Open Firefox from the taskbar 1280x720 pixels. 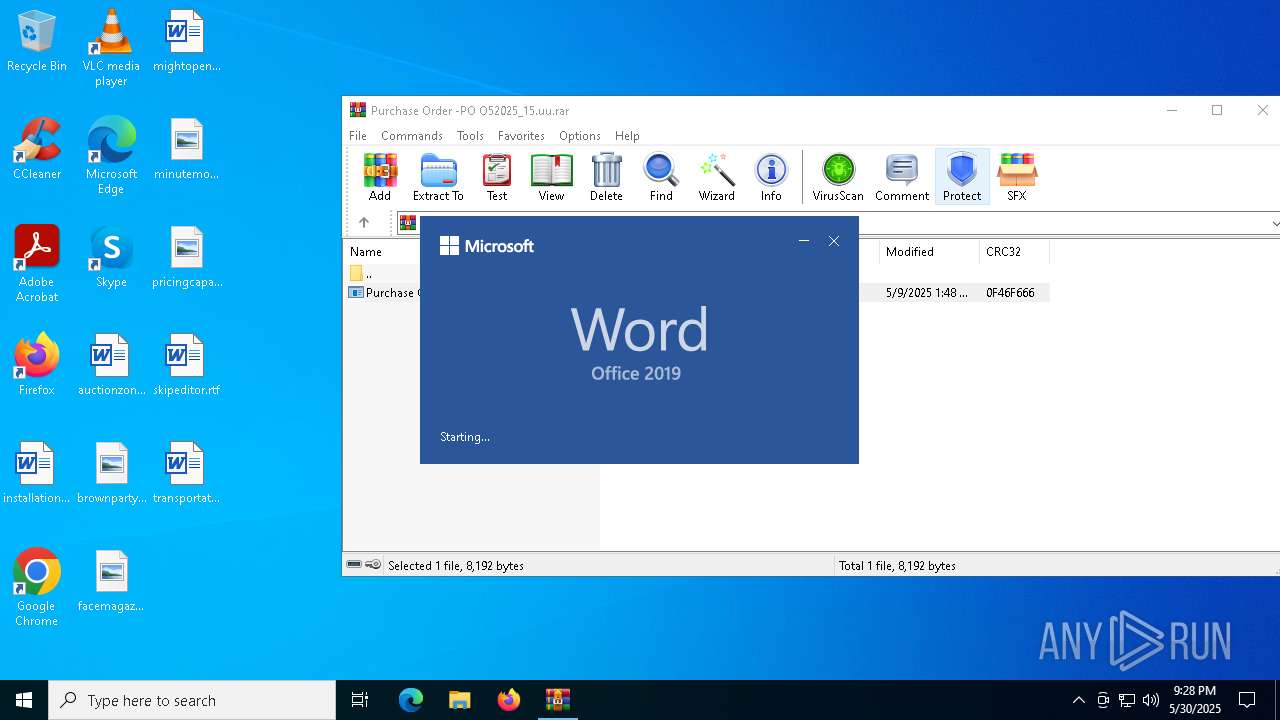click(x=509, y=700)
